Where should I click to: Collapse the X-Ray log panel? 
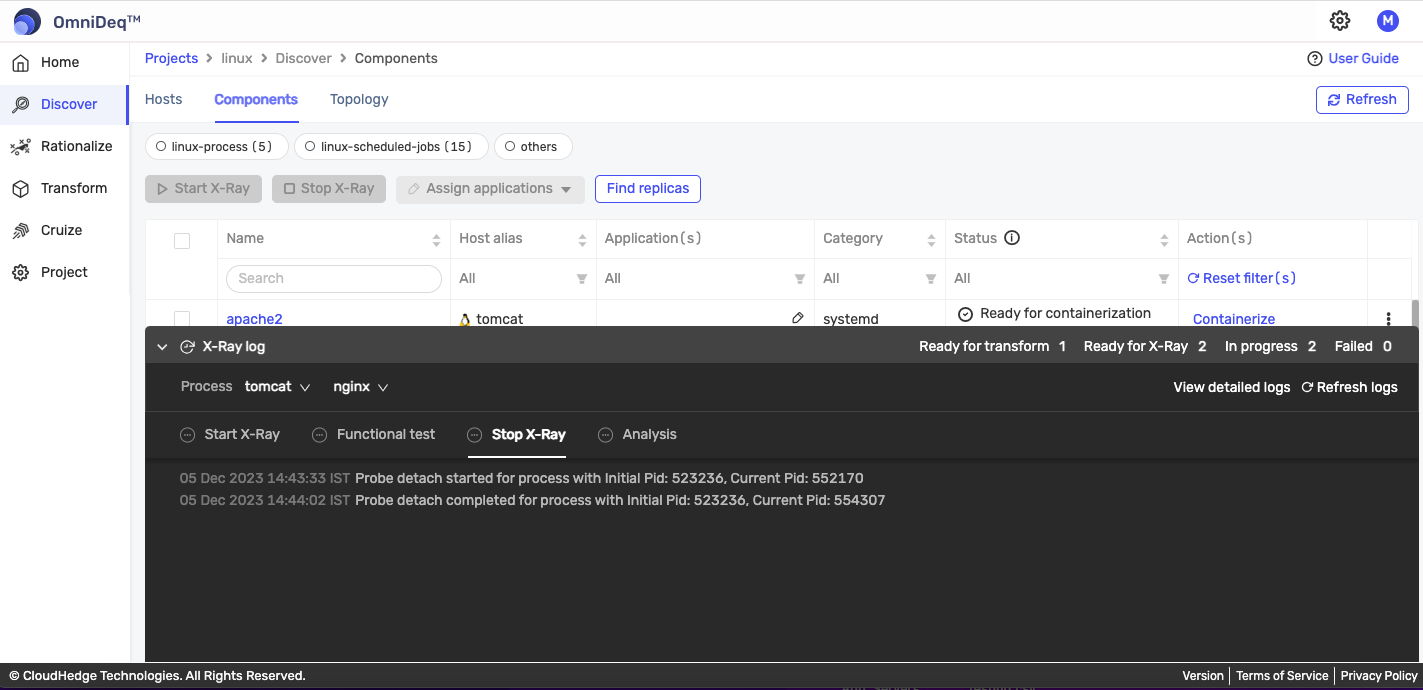(162, 346)
